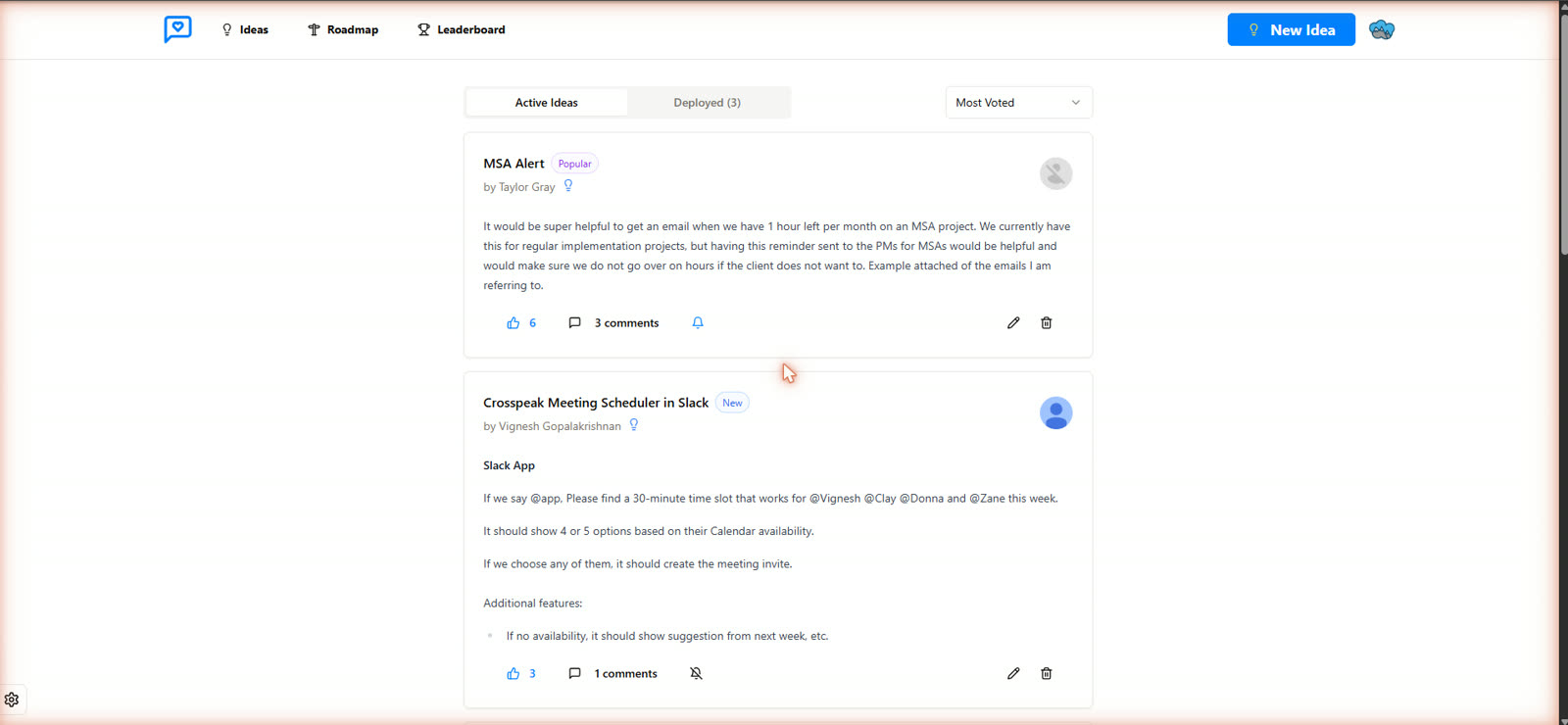The image size is (1568, 725).
Task: Edit the Crosspeak Meeting Scheduler idea
Action: [x=1013, y=673]
